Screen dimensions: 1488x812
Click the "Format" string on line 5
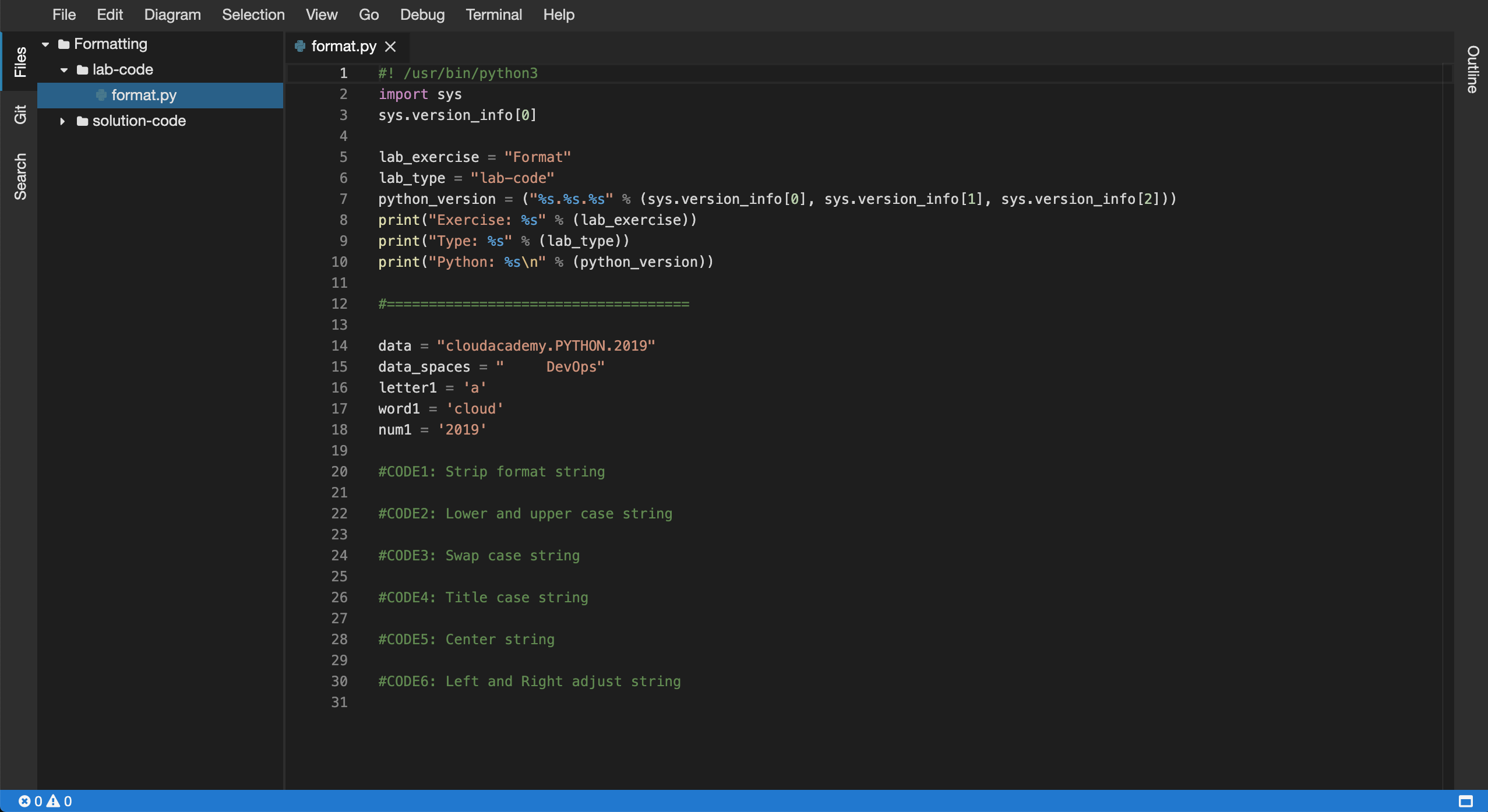tap(538, 157)
